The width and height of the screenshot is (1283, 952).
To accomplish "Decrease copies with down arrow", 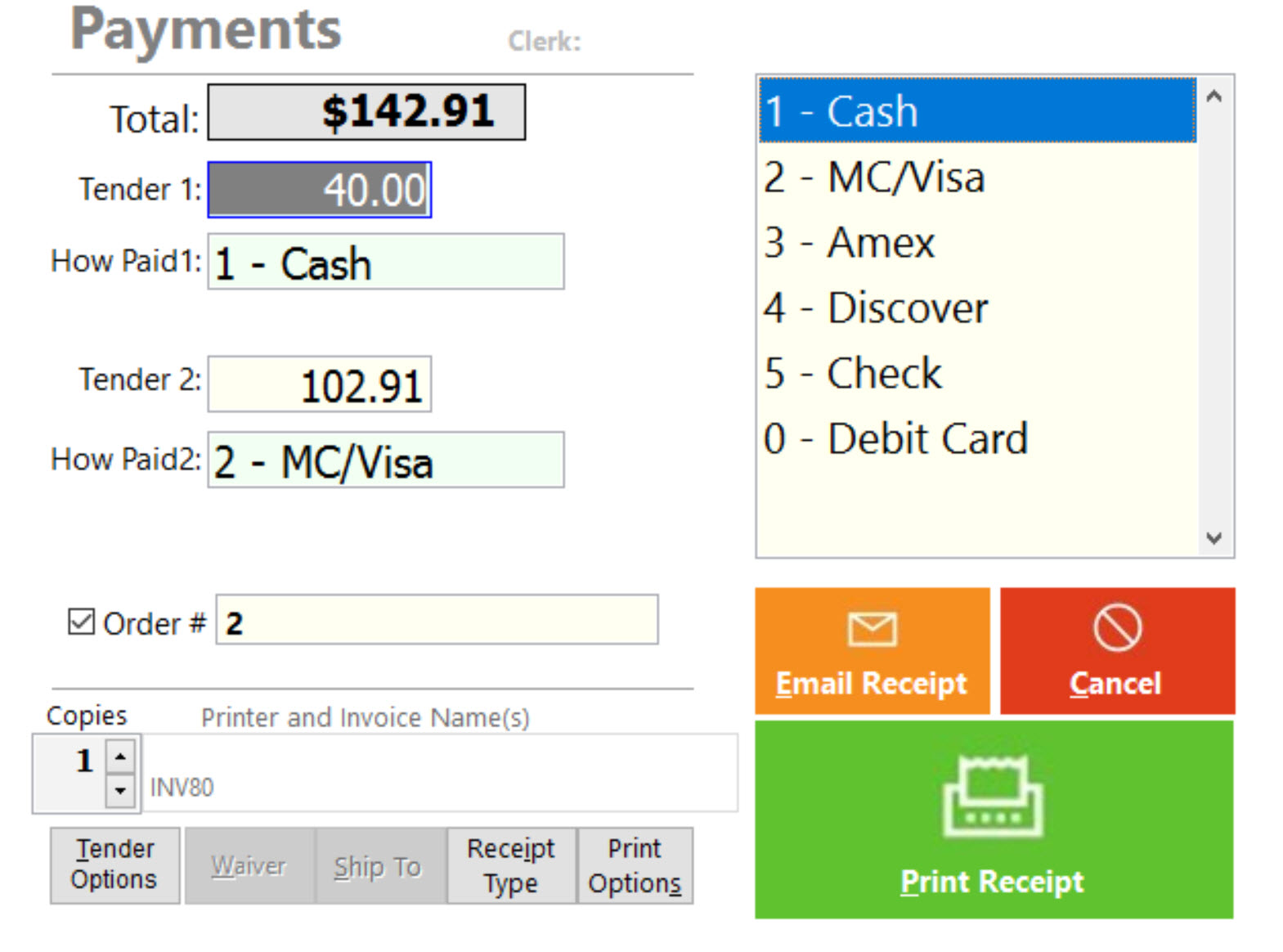I will tap(120, 791).
